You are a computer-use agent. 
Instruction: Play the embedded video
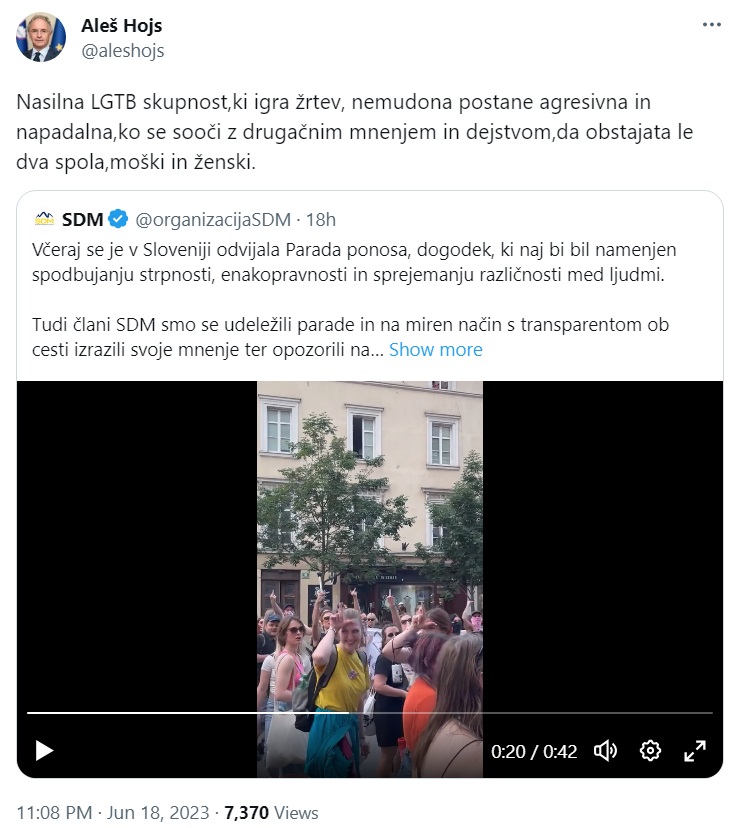point(44,750)
